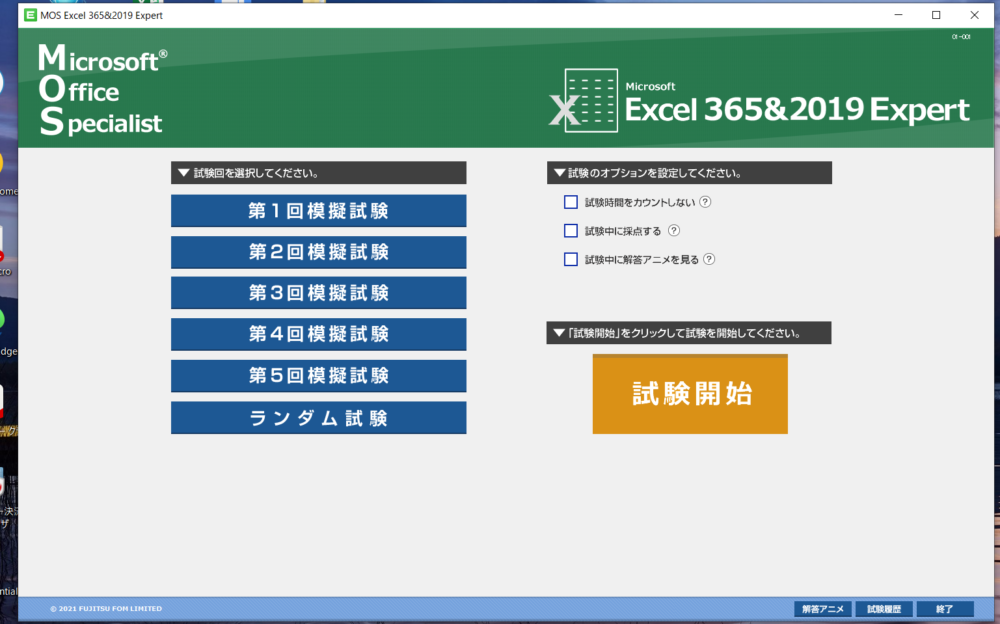Click the Excel spreadsheet logo in the green header
This screenshot has height=624, width=1000.
[x=592, y=100]
